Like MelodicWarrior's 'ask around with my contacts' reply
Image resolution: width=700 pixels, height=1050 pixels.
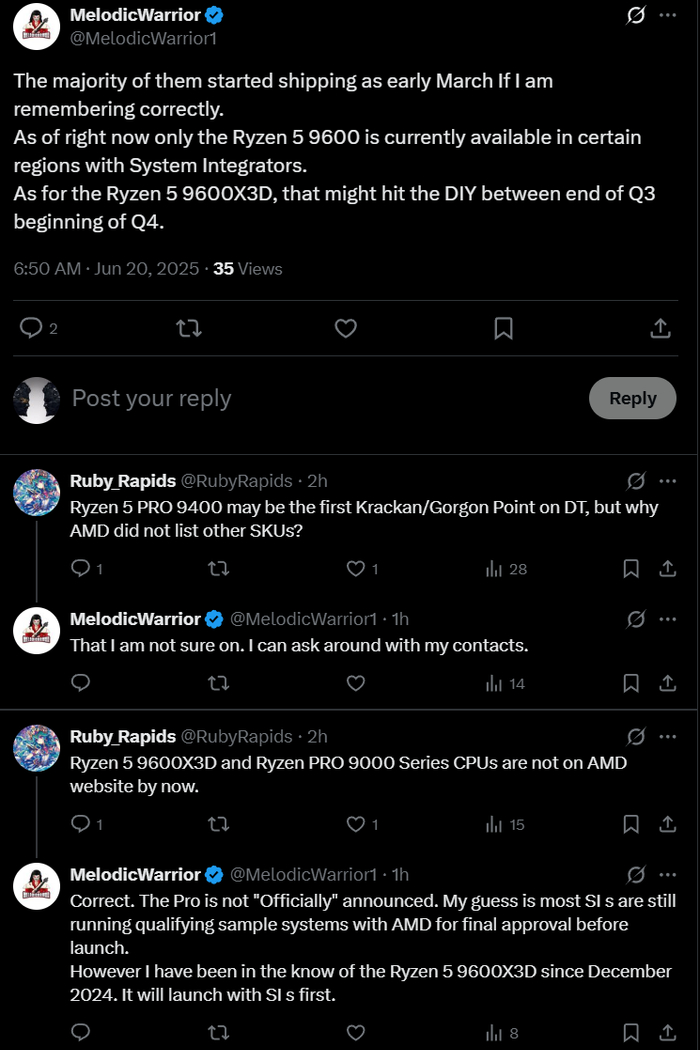356,684
